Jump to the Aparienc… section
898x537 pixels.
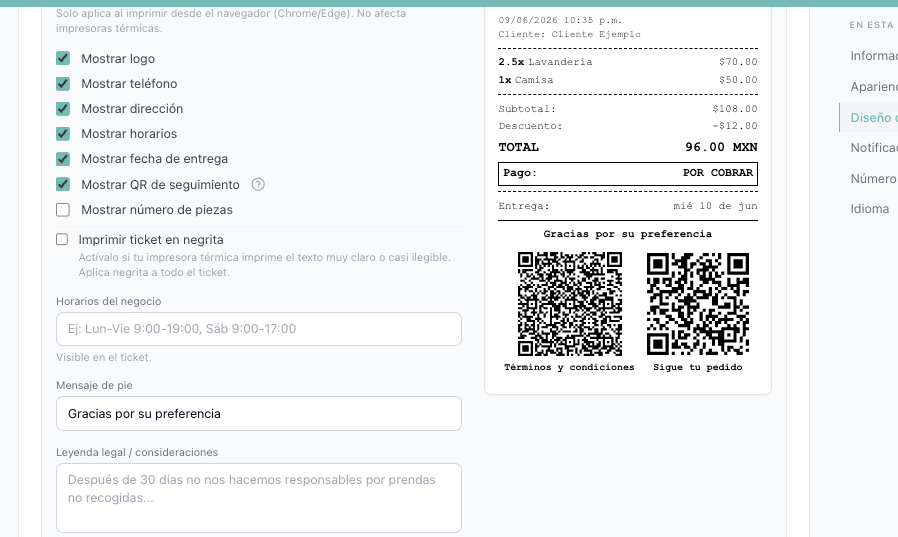pos(873,86)
